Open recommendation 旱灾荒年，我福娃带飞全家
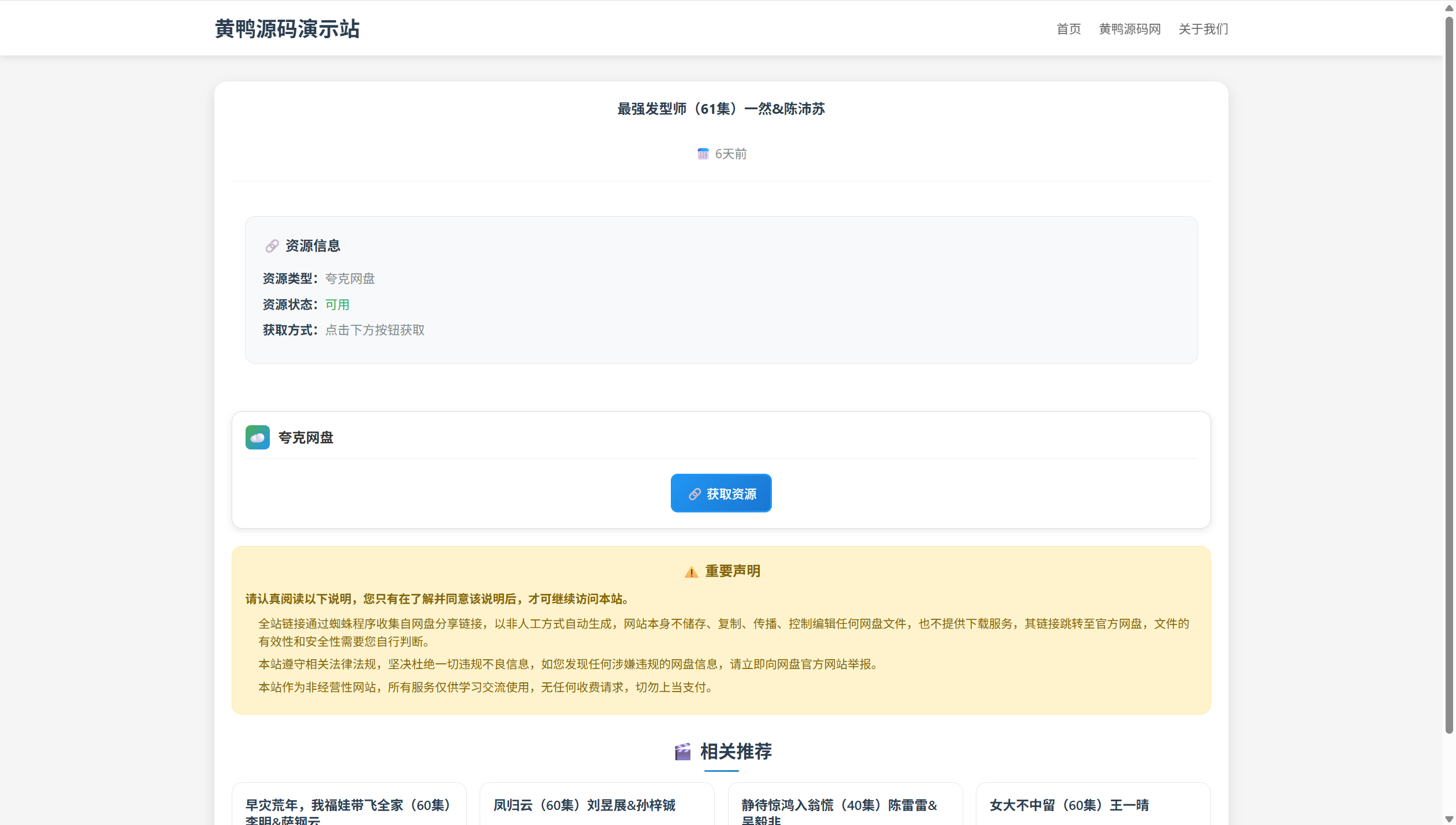The height and width of the screenshot is (825, 1456). click(348, 805)
